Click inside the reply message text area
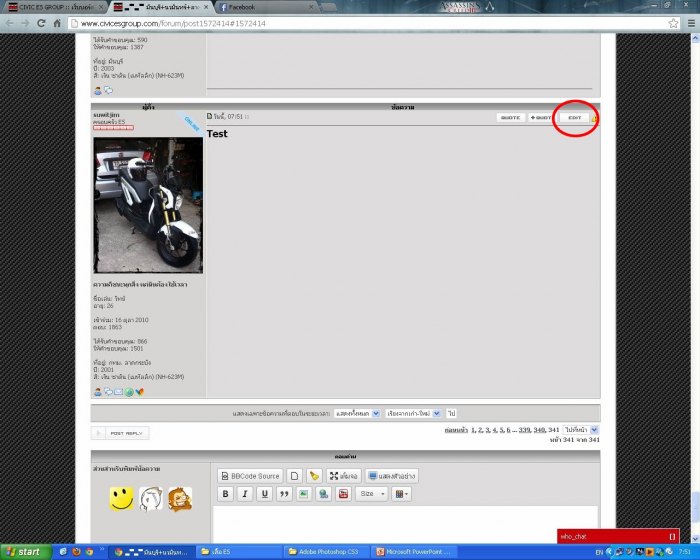This screenshot has height=560, width=700. pyautogui.click(x=405, y=525)
